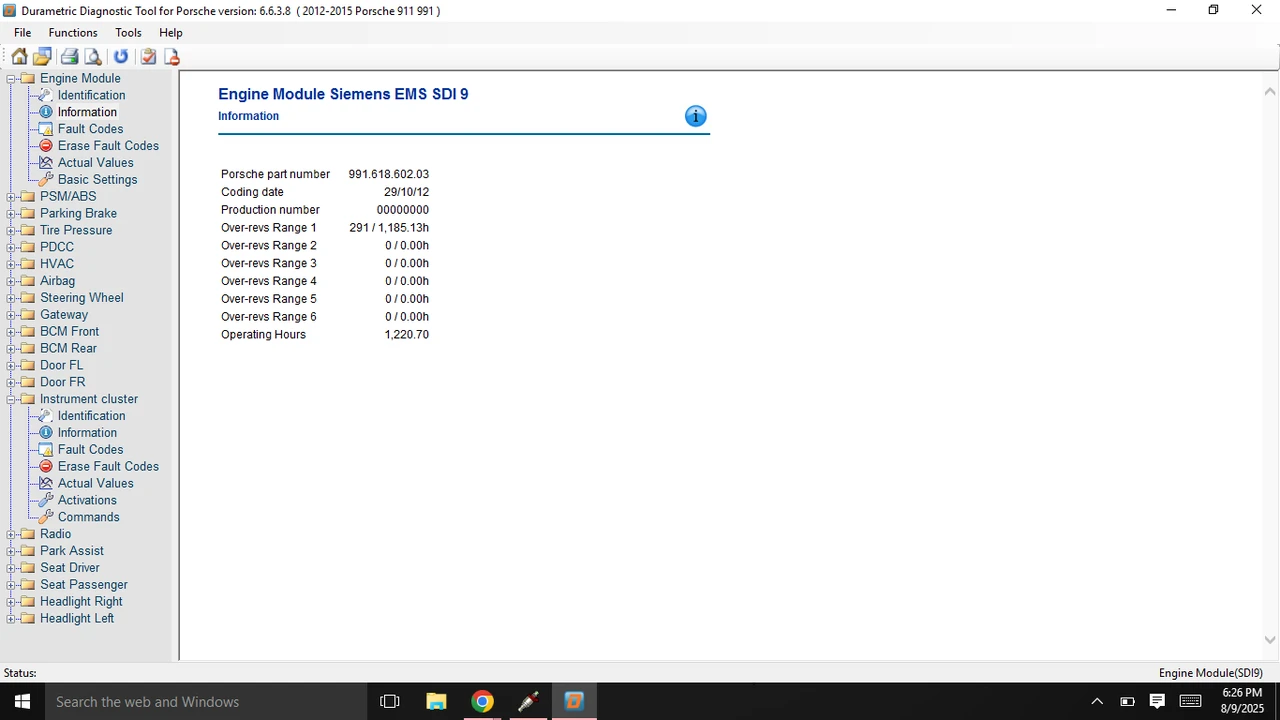Expand the Parking Brake tree node
The width and height of the screenshot is (1280, 720).
pos(11,214)
